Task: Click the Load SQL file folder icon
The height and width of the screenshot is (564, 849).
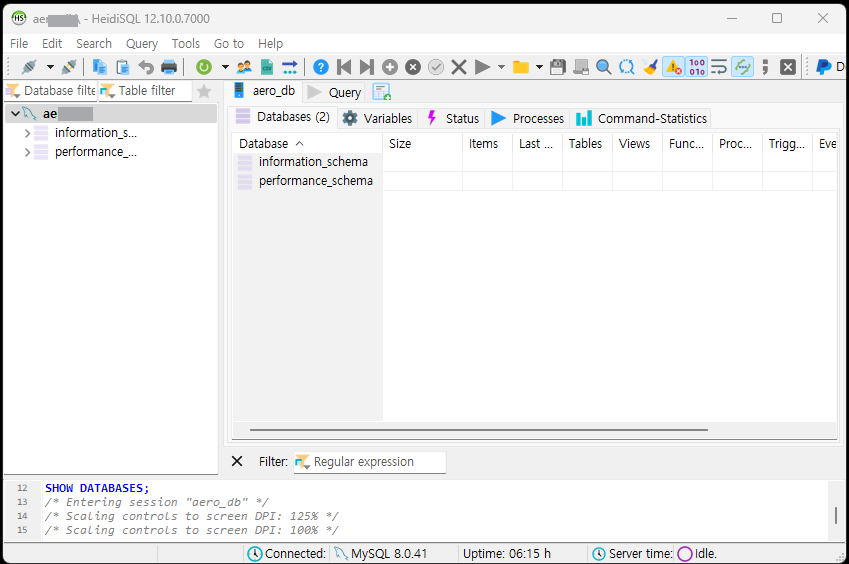Action: click(x=521, y=67)
